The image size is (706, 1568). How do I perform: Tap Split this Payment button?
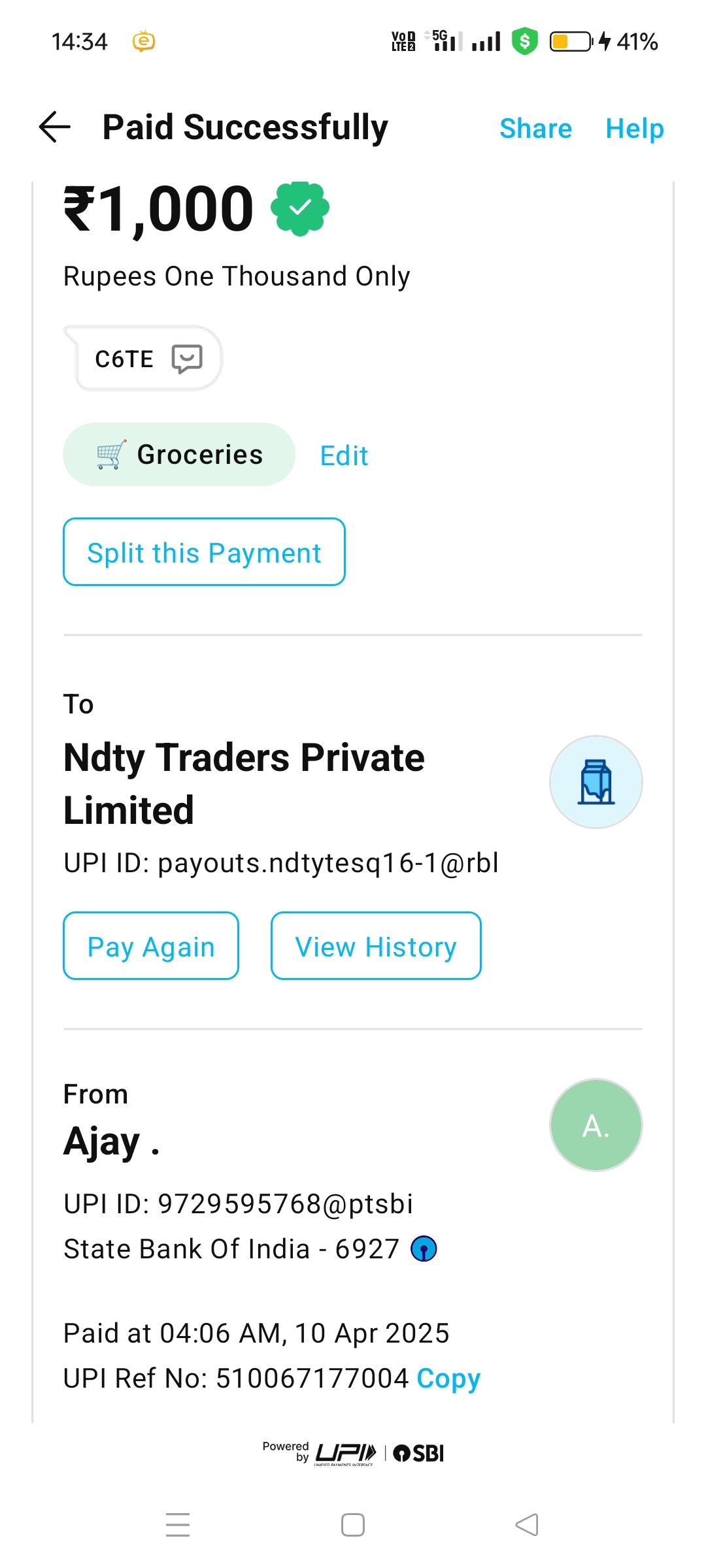pyautogui.click(x=204, y=552)
